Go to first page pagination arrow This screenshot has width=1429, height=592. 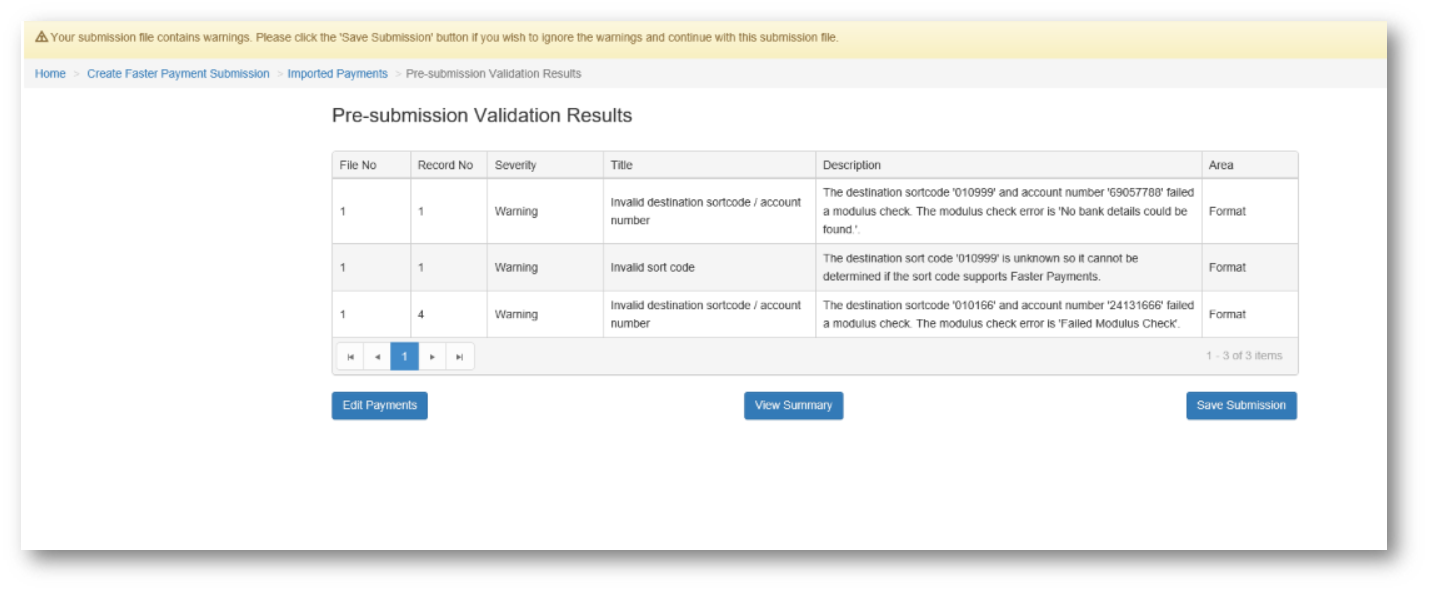tap(350, 357)
